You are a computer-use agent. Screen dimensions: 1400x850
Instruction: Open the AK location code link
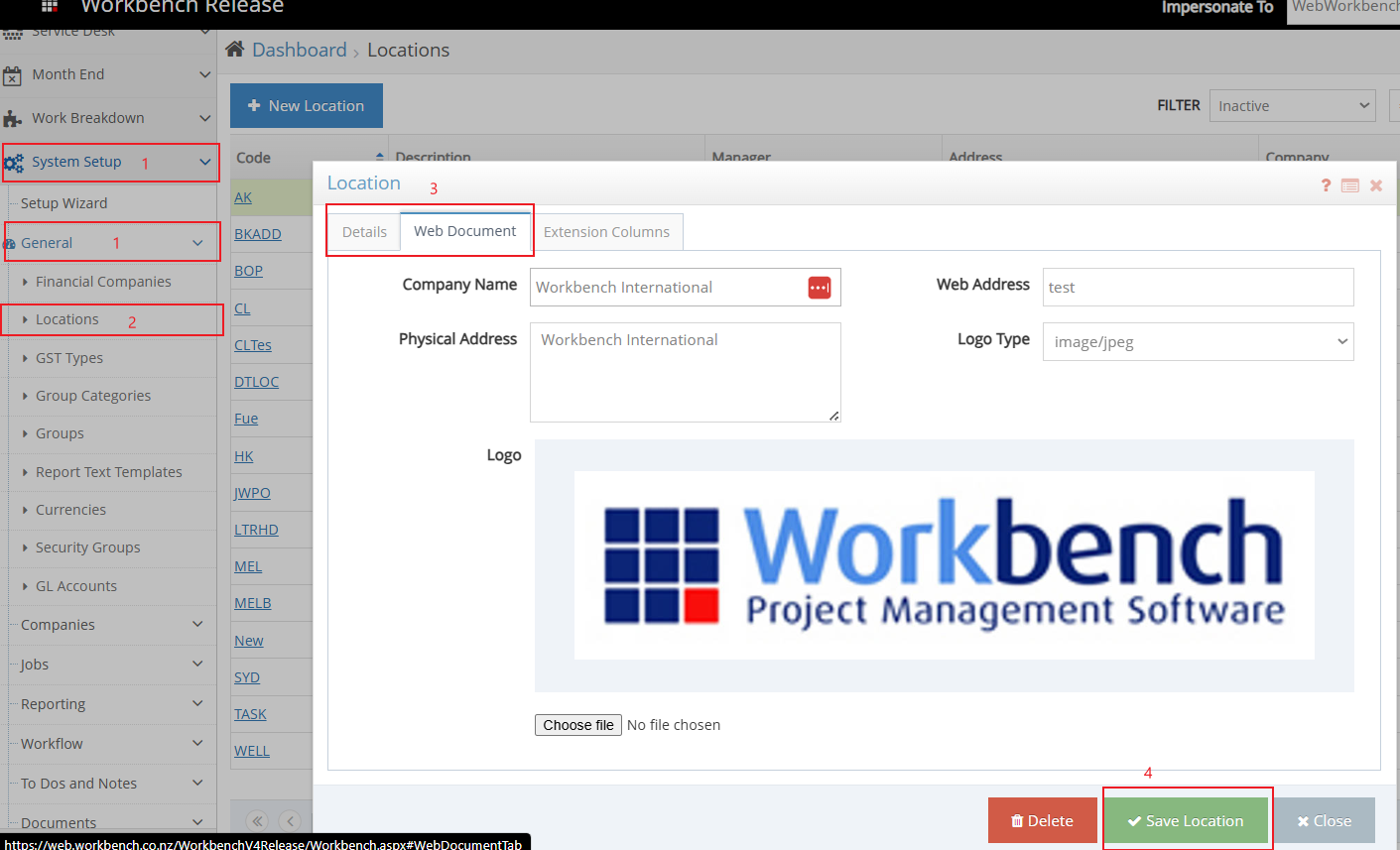(243, 197)
